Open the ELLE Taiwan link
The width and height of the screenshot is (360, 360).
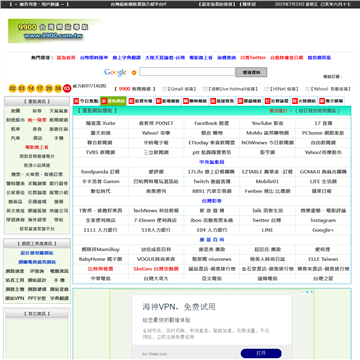click(323, 259)
